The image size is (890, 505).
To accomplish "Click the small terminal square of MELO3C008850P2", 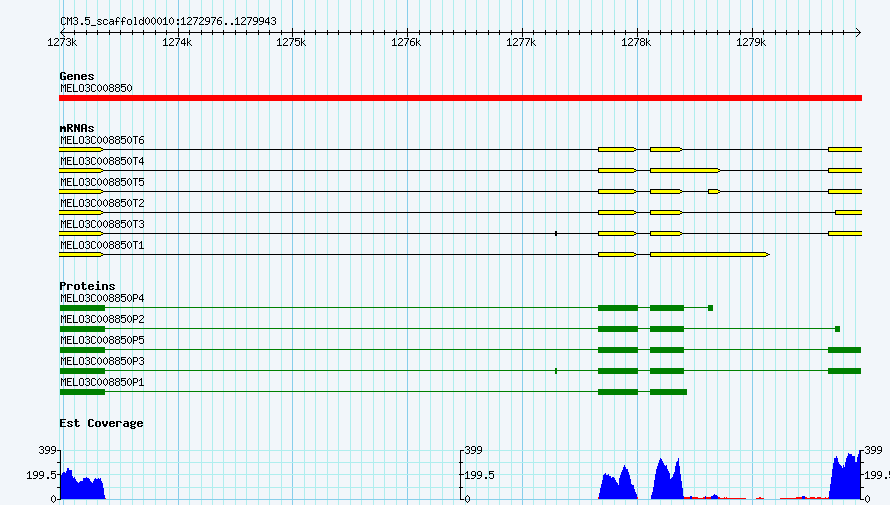I will click(x=837, y=329).
